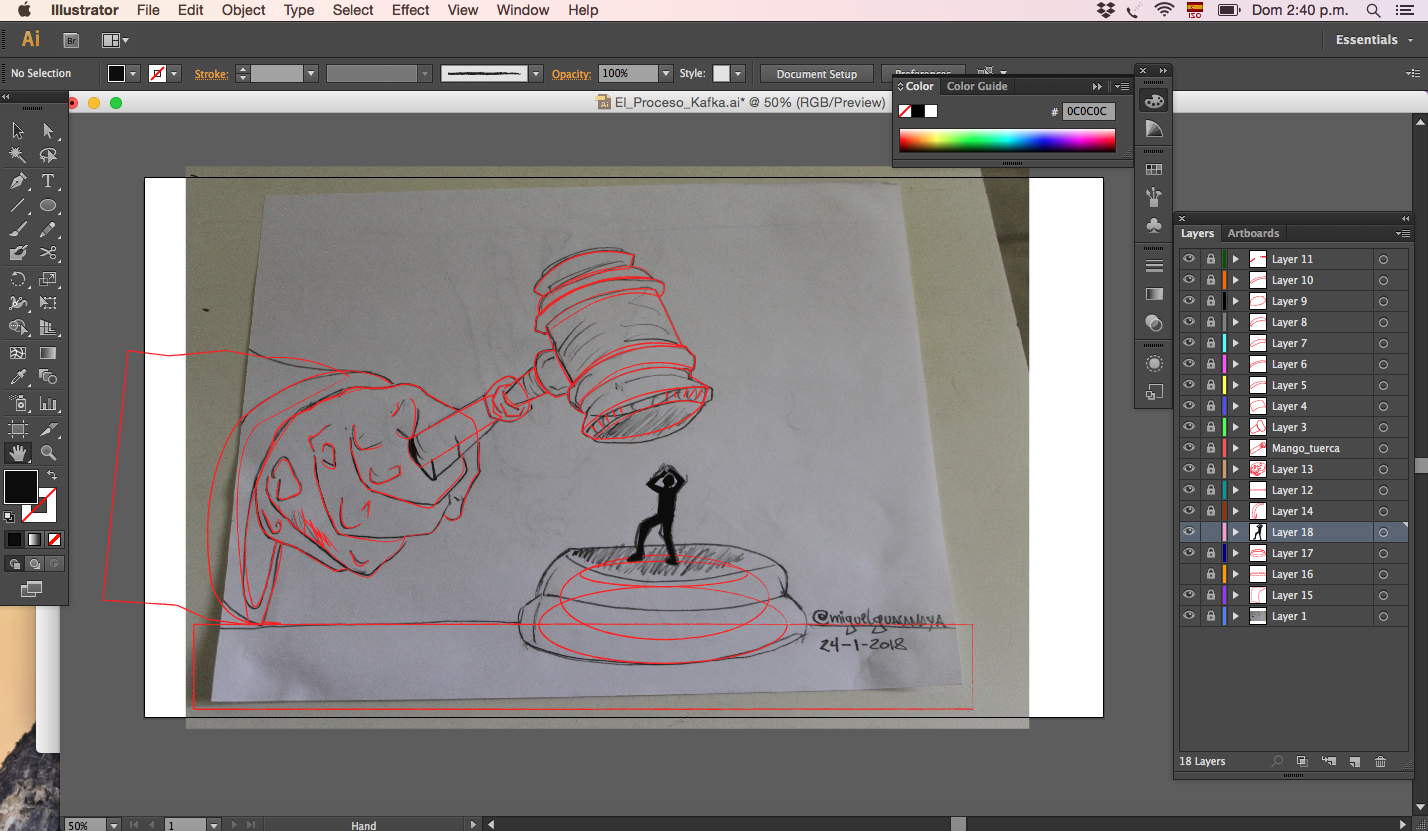This screenshot has height=831, width=1428.
Task: Select the Lasso tool
Action: click(48, 155)
